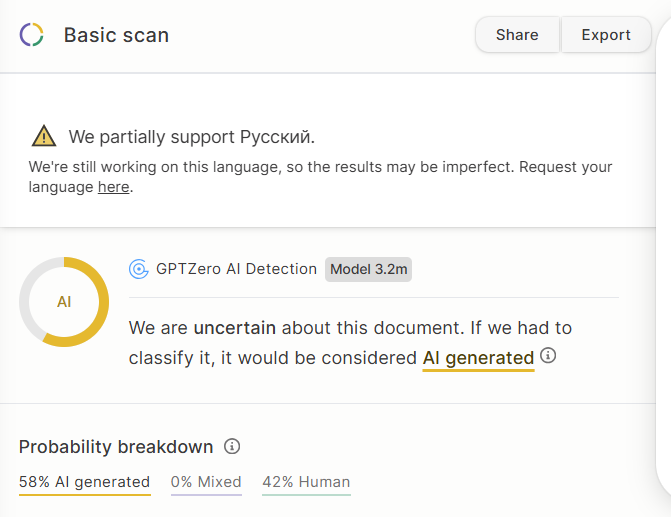Click the yellow warning triangle icon
671x517 pixels.
(44, 136)
